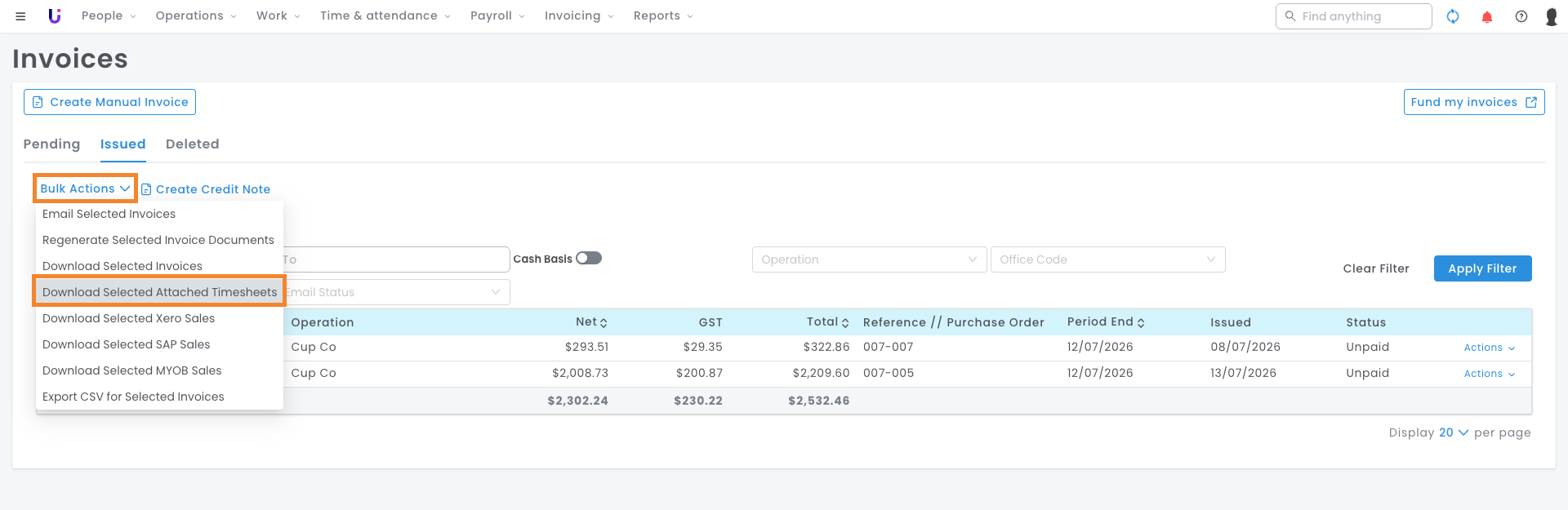The width and height of the screenshot is (1568, 510).
Task: Open Actions menu for invoice 007-007
Action: point(1490,348)
